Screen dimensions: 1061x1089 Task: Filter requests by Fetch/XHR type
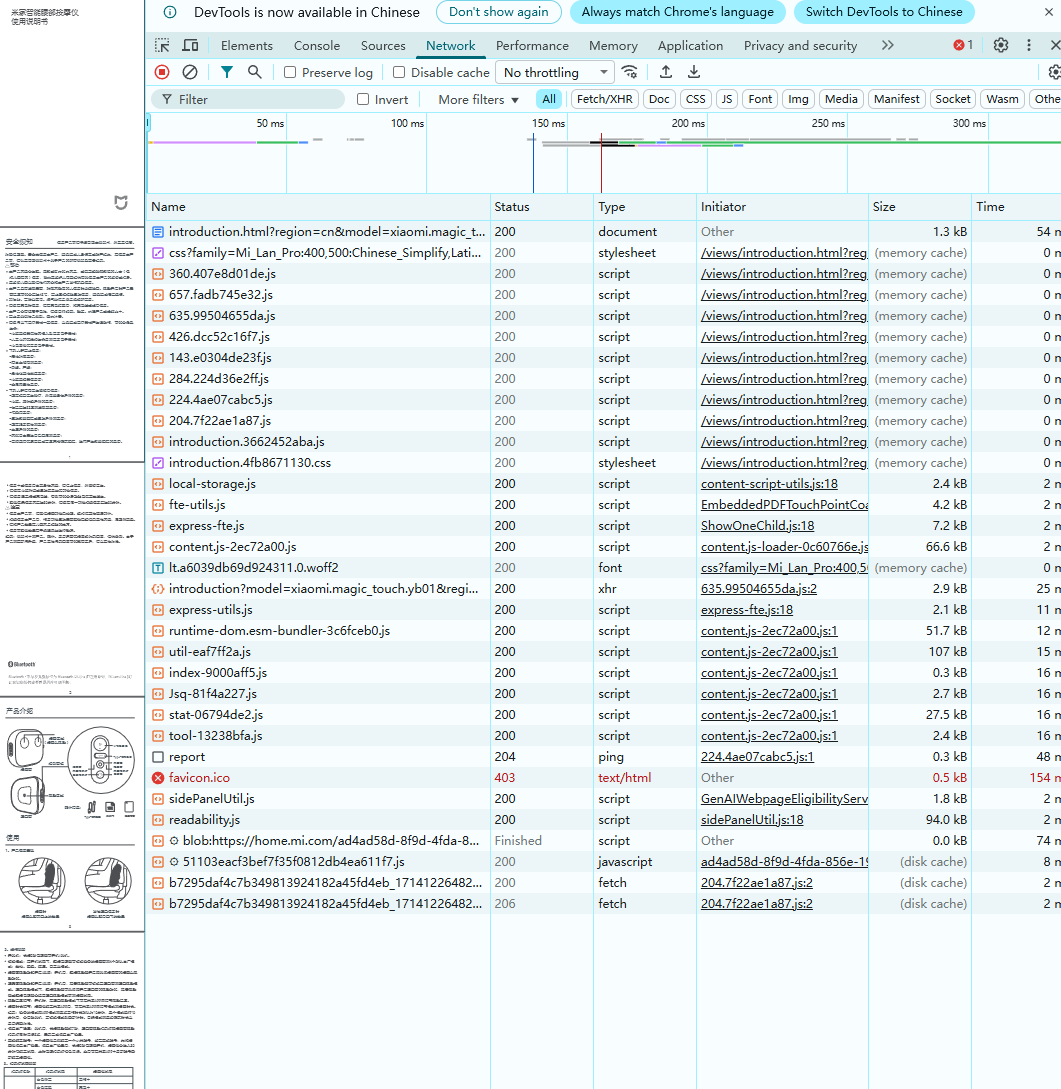tap(605, 99)
